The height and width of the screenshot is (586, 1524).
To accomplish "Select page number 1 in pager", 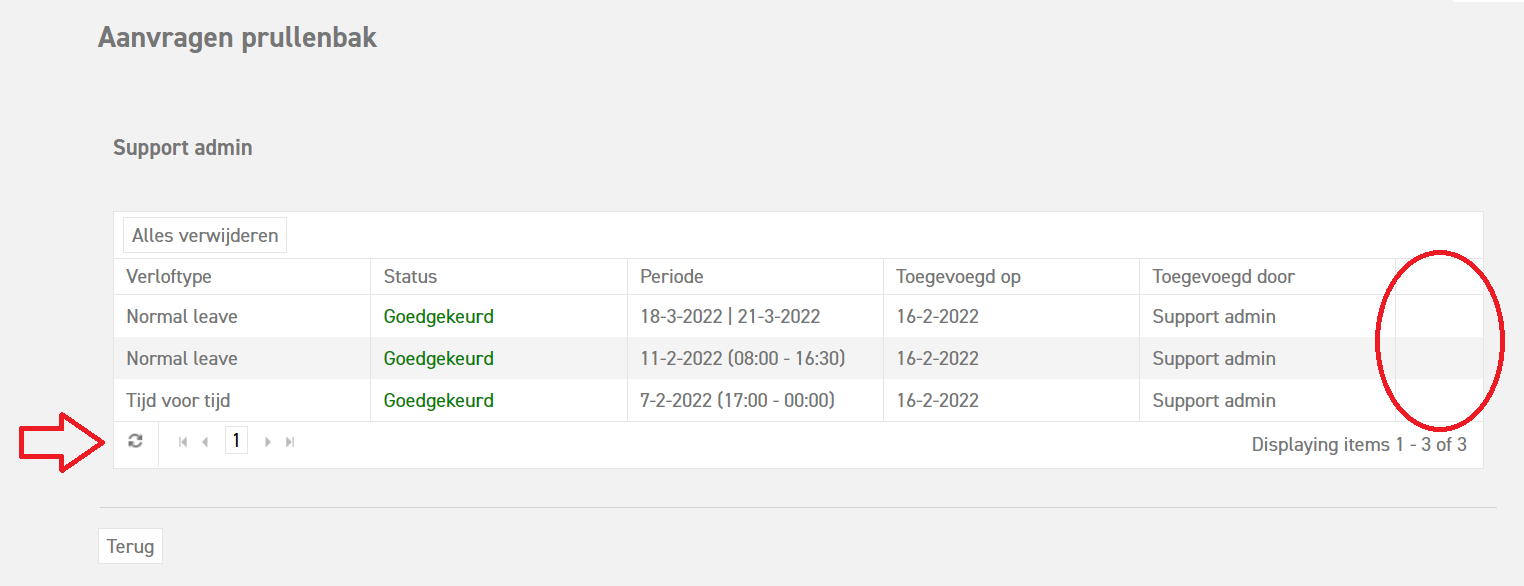I will click(x=236, y=441).
